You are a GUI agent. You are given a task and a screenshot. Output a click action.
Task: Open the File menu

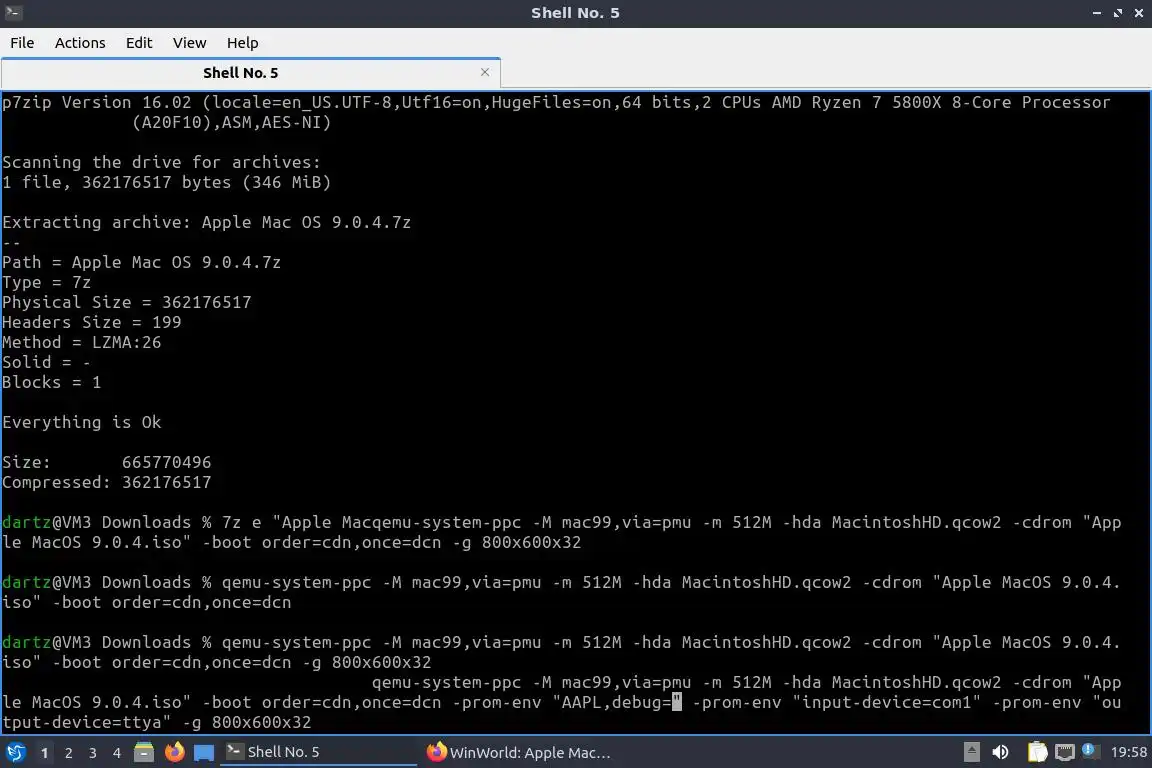22,43
